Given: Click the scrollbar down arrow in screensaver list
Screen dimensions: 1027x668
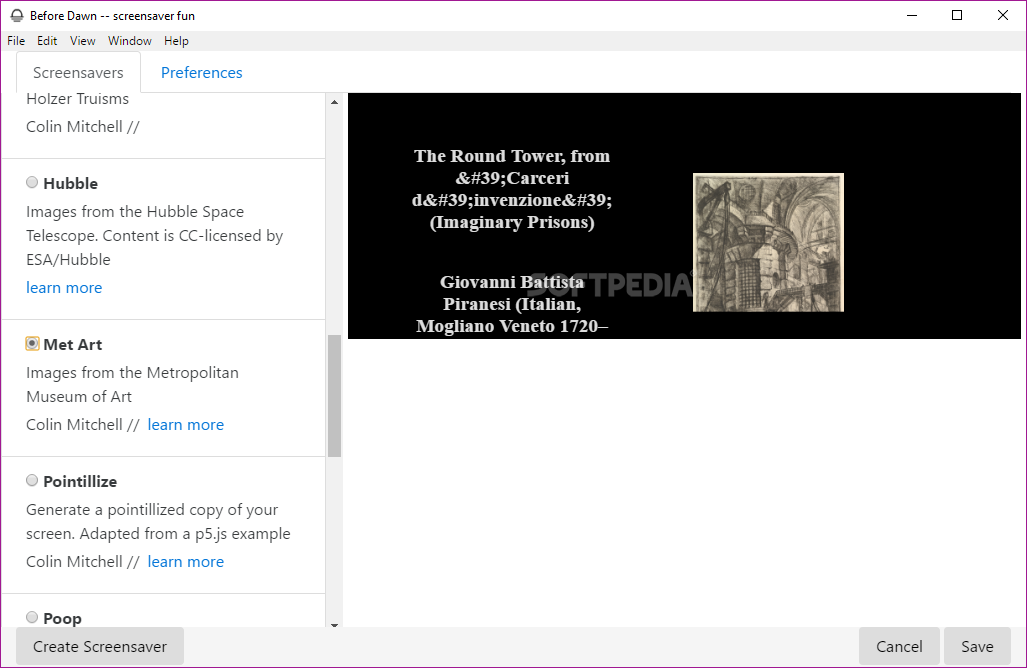Looking at the screenshot, I should coord(335,624).
